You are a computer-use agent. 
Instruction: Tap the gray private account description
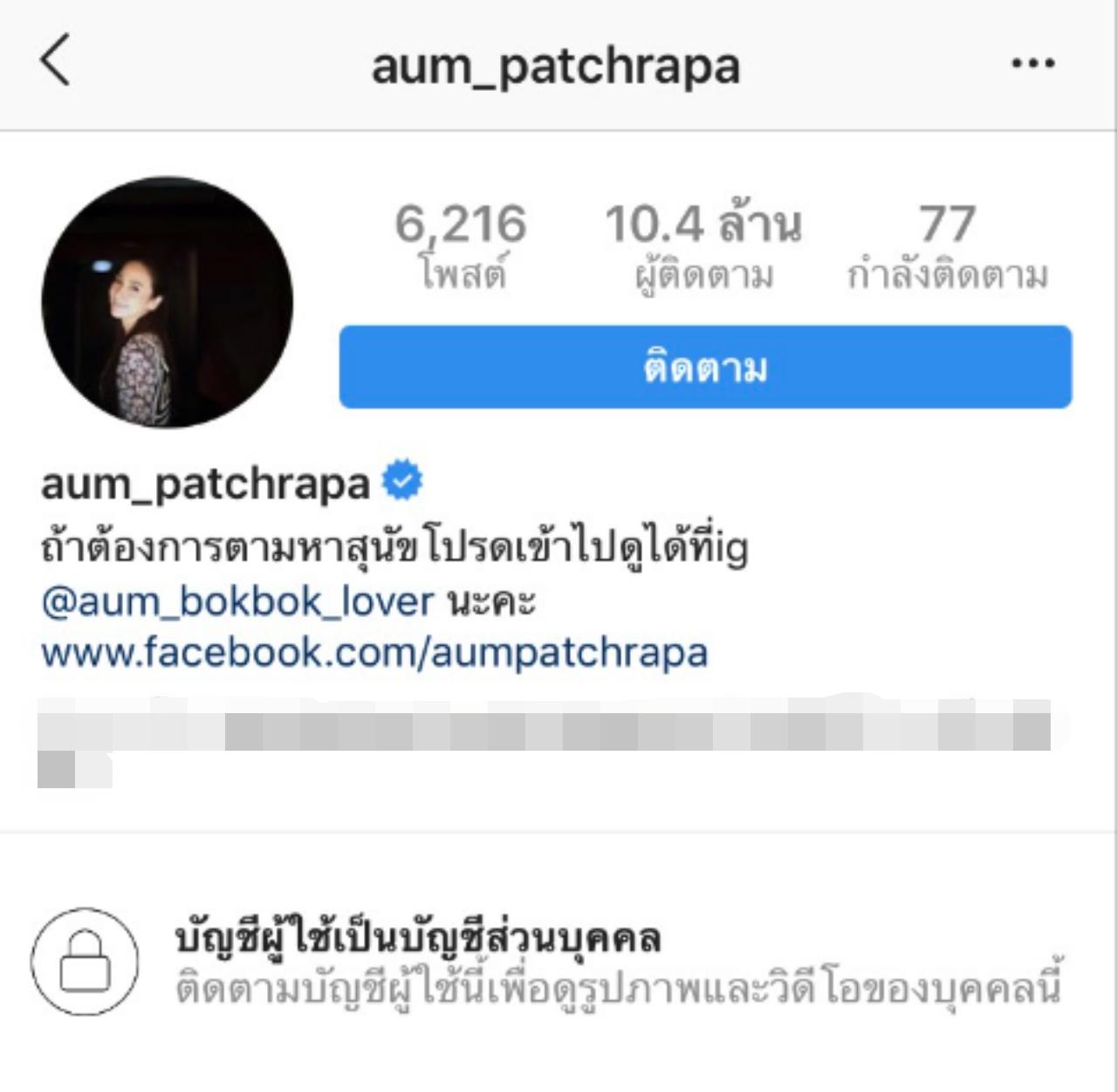click(618, 989)
